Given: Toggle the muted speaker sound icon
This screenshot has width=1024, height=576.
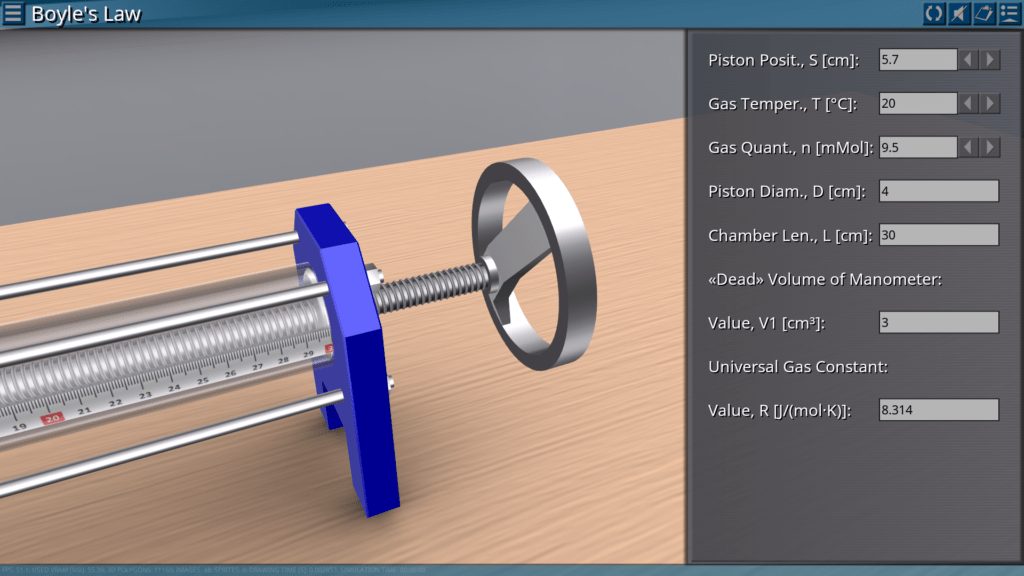Looking at the screenshot, I should coord(959,14).
